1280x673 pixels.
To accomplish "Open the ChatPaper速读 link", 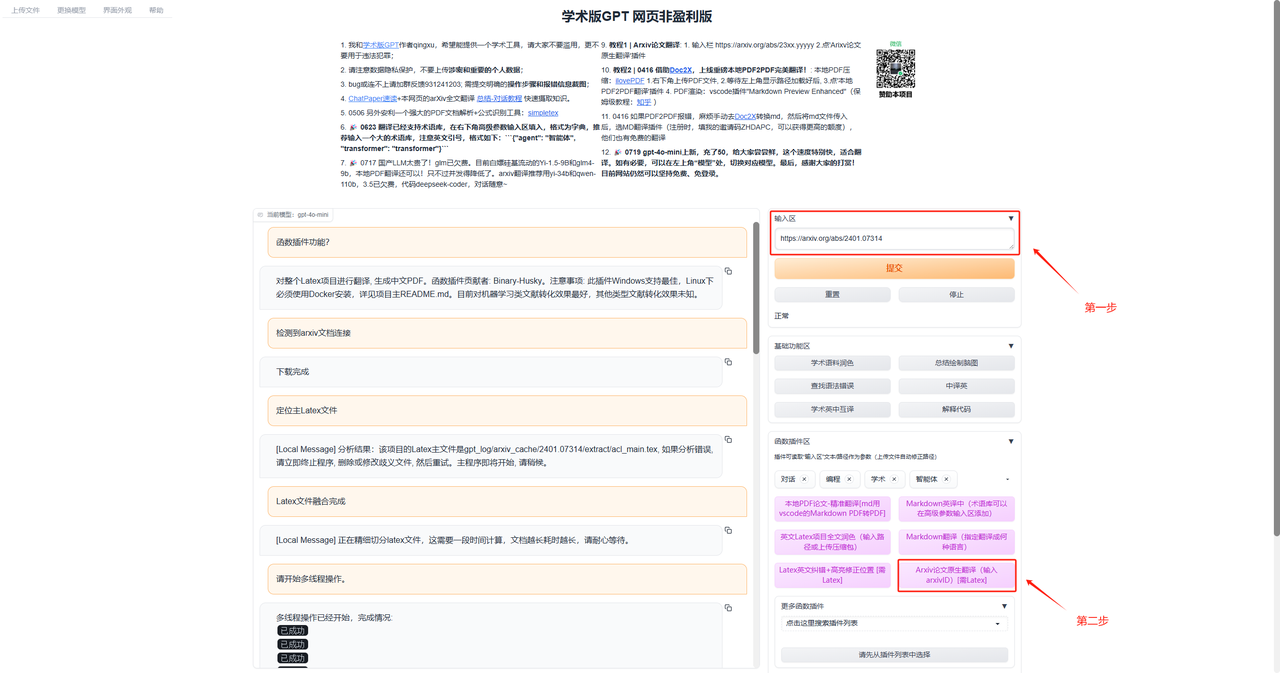I will coord(372,99).
